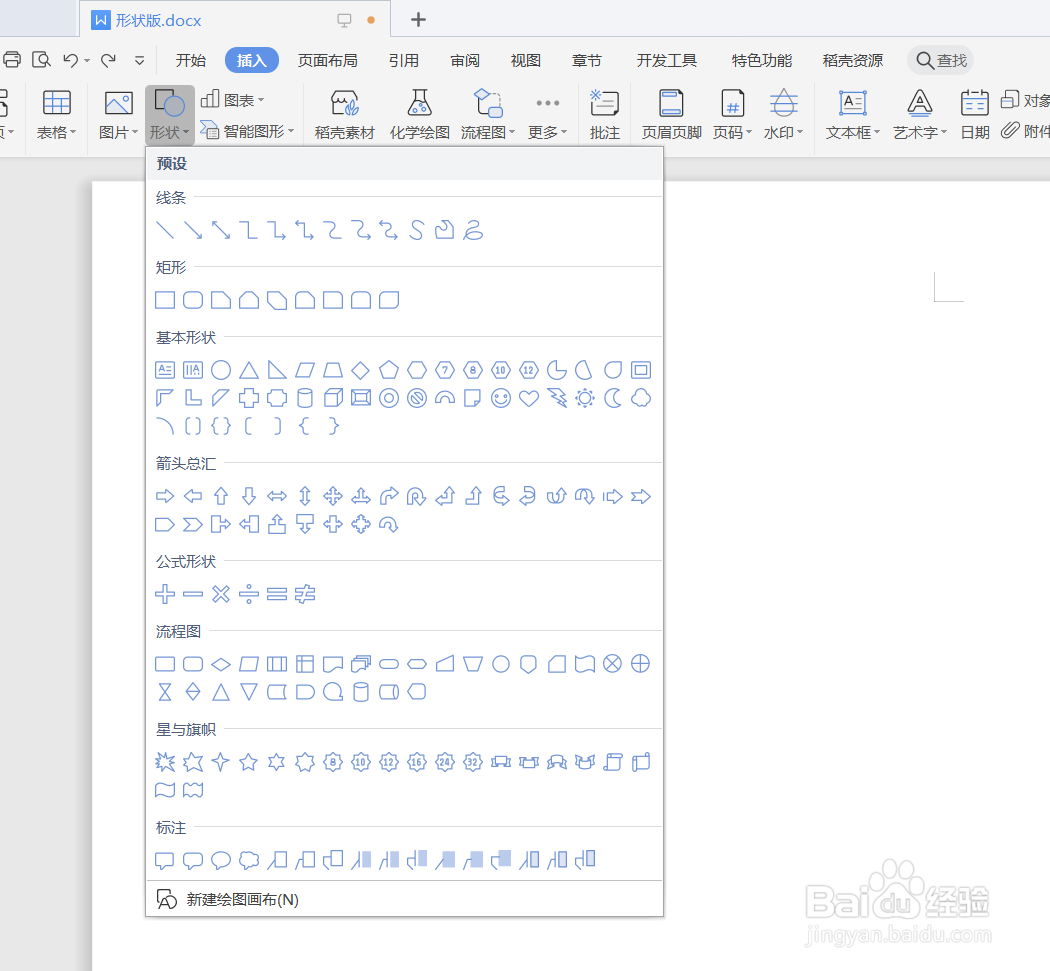Expand the 水印 watermark dropdown

(783, 115)
